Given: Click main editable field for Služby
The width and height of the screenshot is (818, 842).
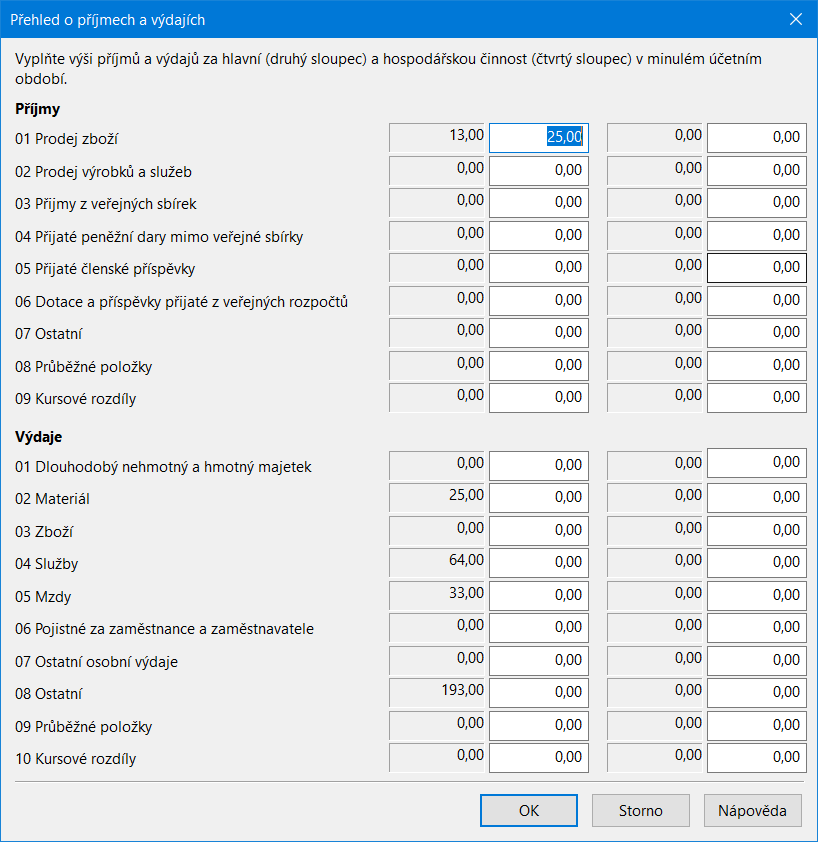Looking at the screenshot, I should coord(539,563).
